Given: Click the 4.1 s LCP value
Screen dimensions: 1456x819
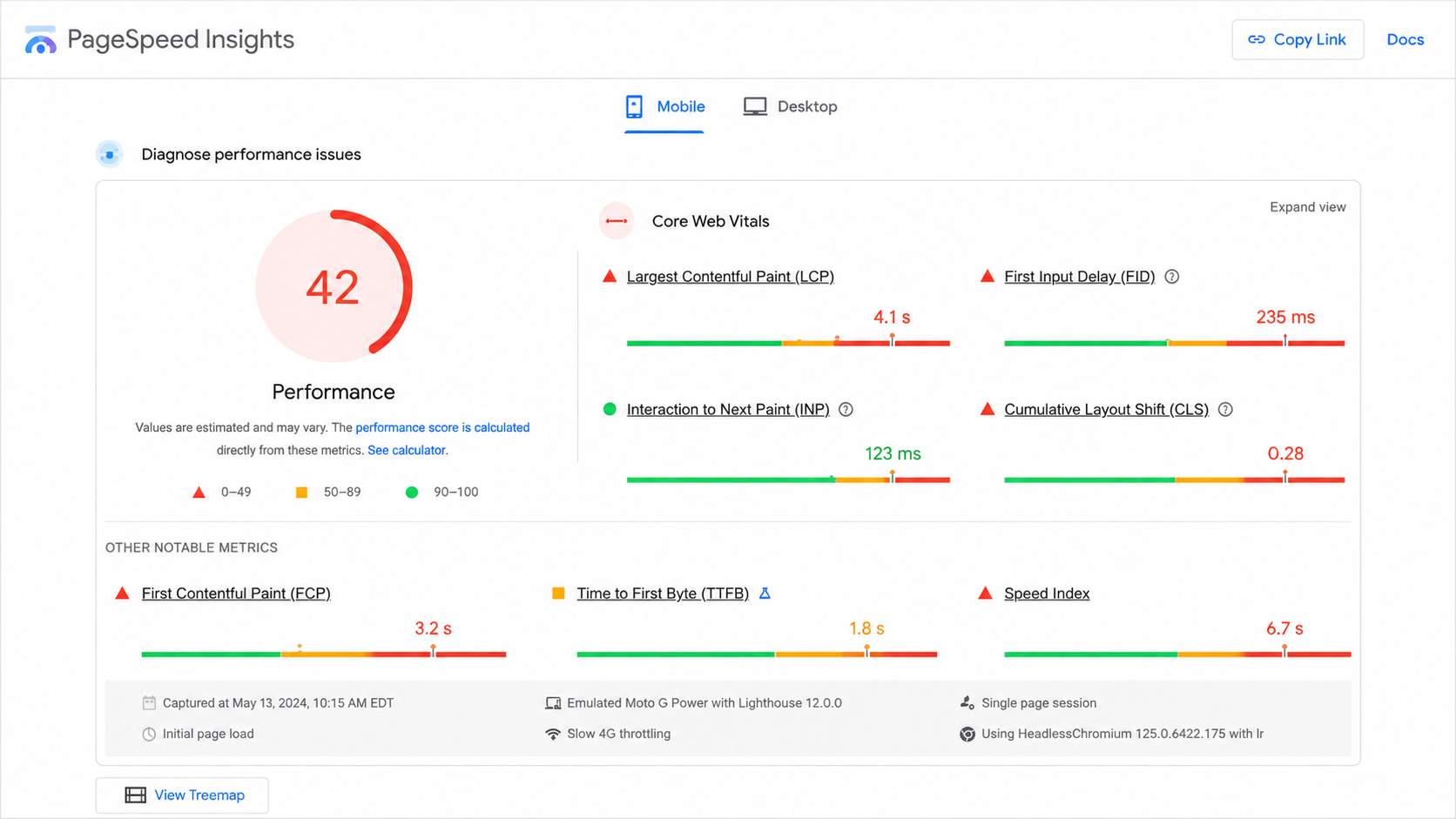Looking at the screenshot, I should [892, 318].
